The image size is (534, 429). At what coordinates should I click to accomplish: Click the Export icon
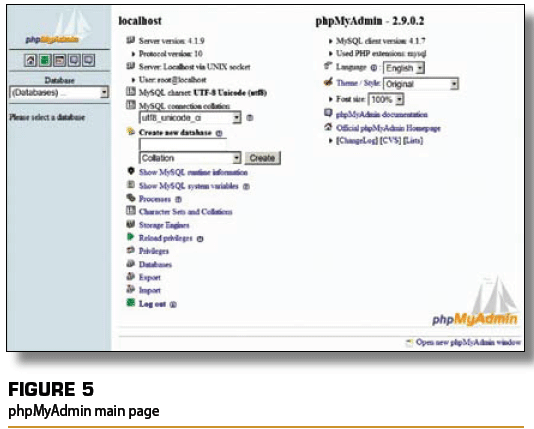130,276
